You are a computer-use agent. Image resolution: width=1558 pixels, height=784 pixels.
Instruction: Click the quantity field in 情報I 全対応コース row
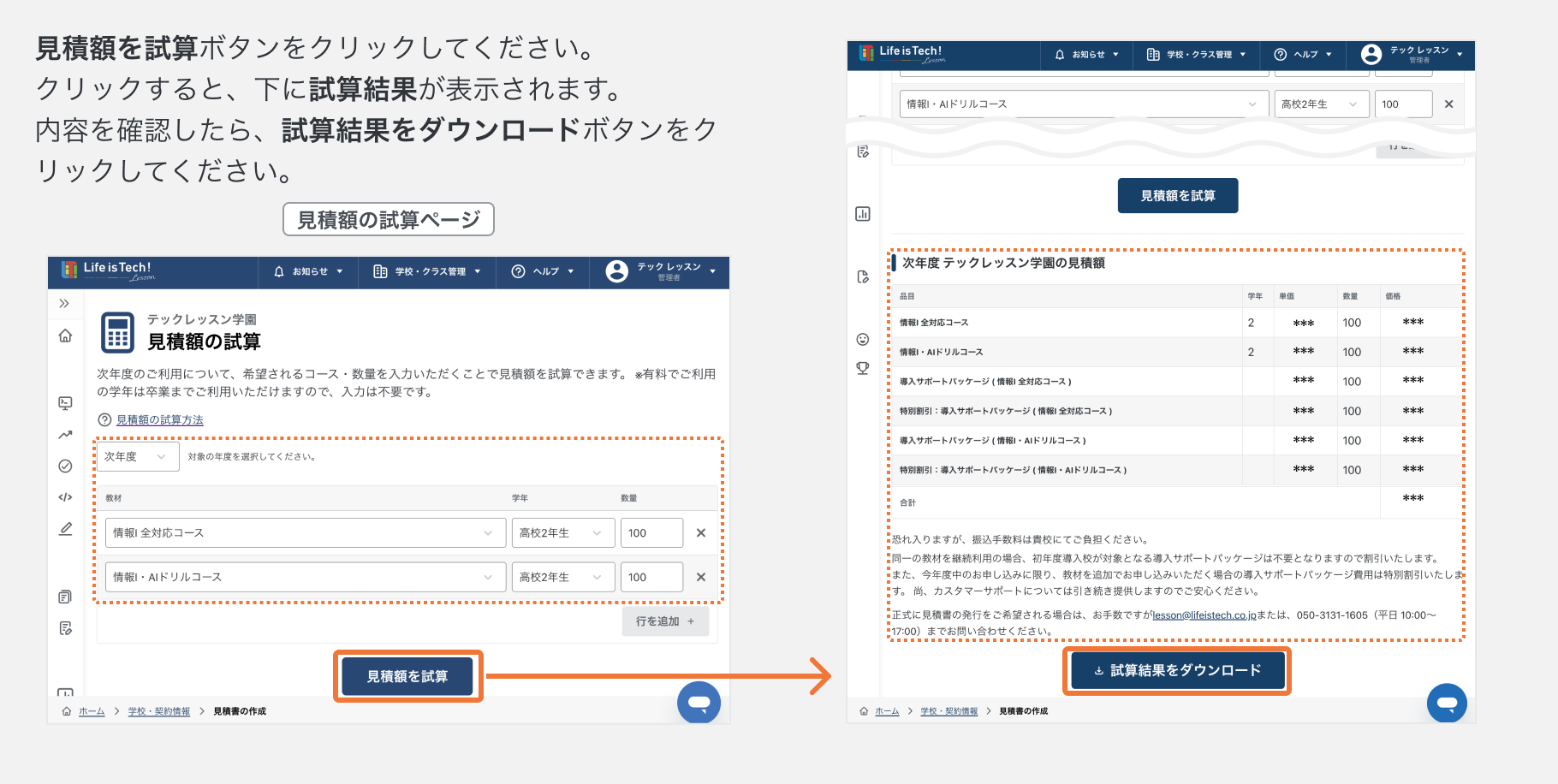pos(651,532)
